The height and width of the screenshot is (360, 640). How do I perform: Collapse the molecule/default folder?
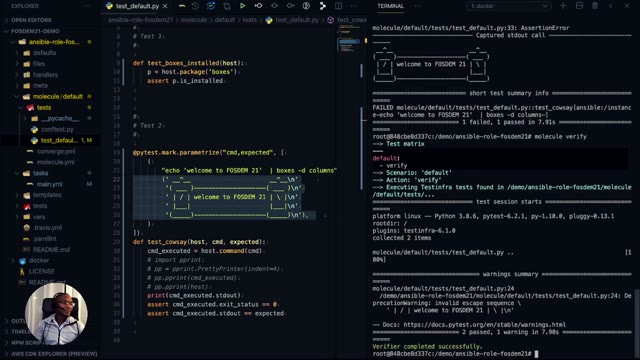(57, 97)
